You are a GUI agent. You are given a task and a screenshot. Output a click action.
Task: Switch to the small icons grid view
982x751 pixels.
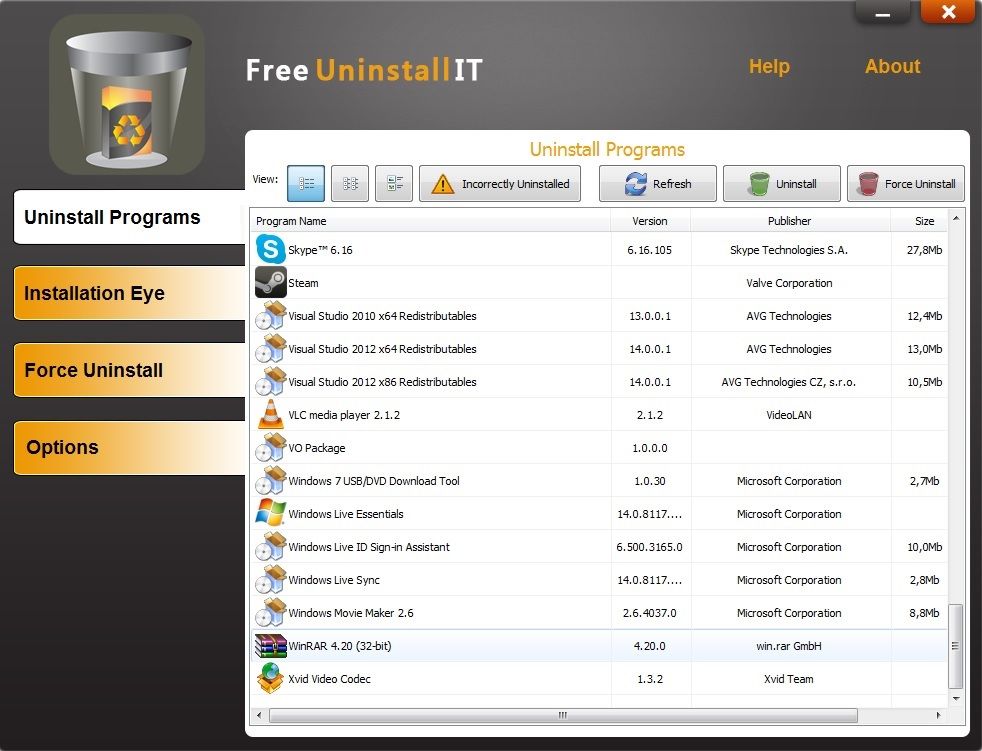coord(350,184)
